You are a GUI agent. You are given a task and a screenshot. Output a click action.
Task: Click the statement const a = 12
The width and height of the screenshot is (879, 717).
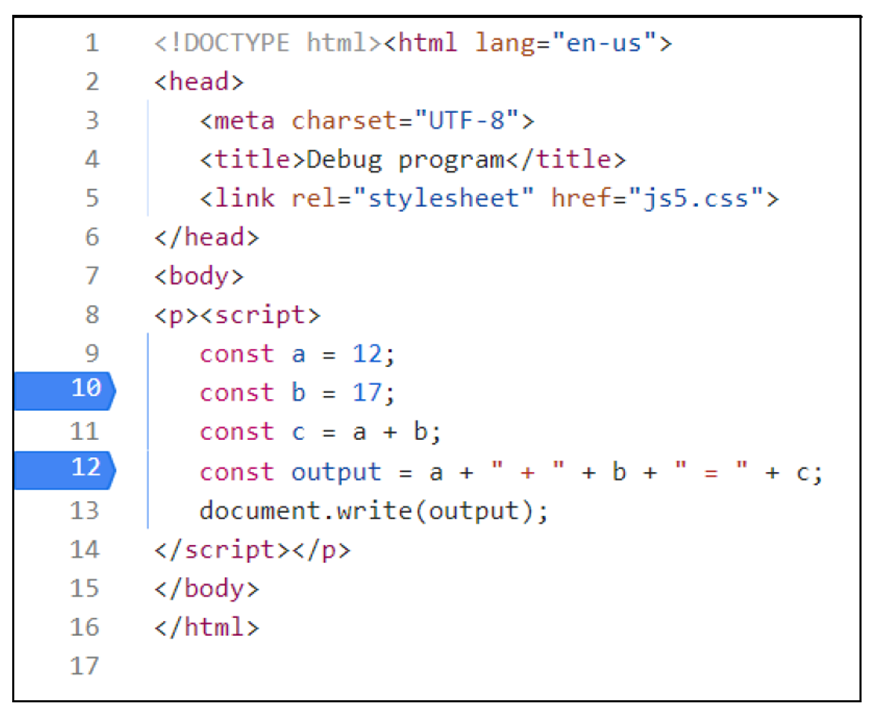tap(298, 354)
